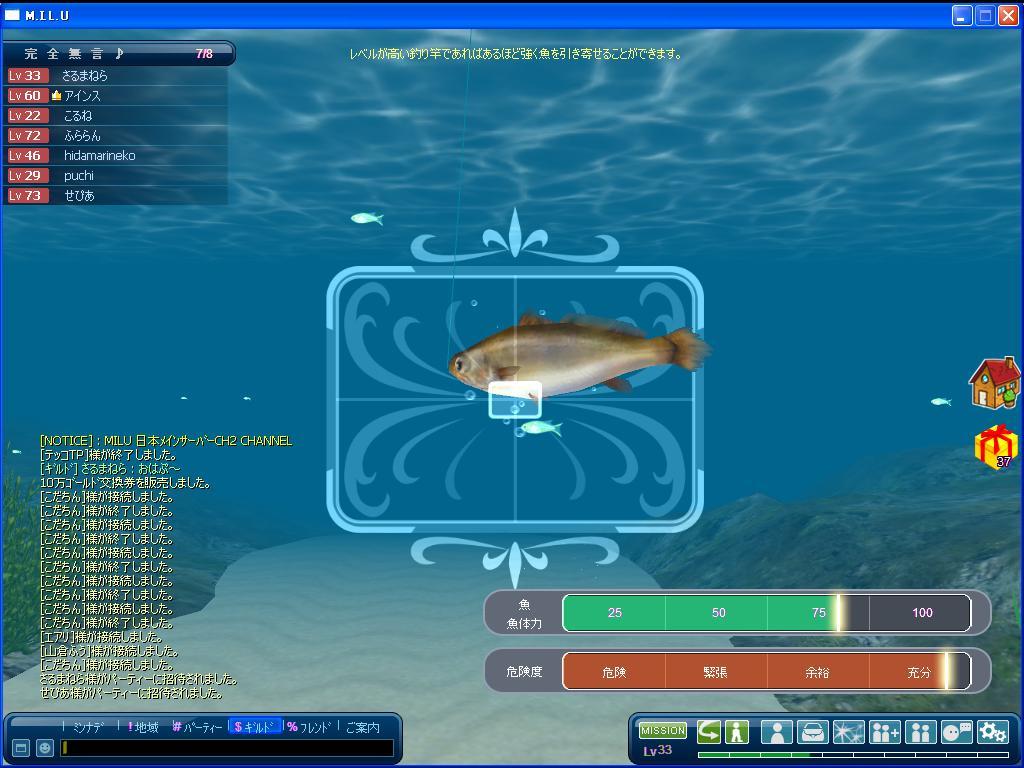Open the bag inventory icon

tap(812, 732)
